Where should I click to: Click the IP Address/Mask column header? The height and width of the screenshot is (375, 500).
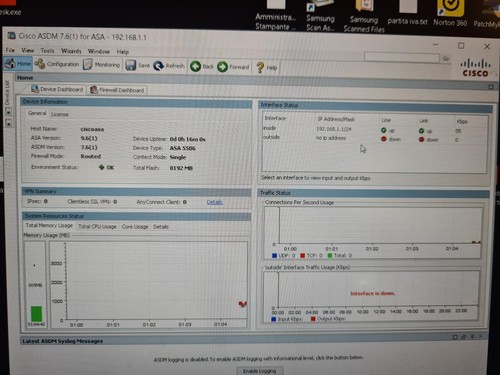pyautogui.click(x=336, y=119)
